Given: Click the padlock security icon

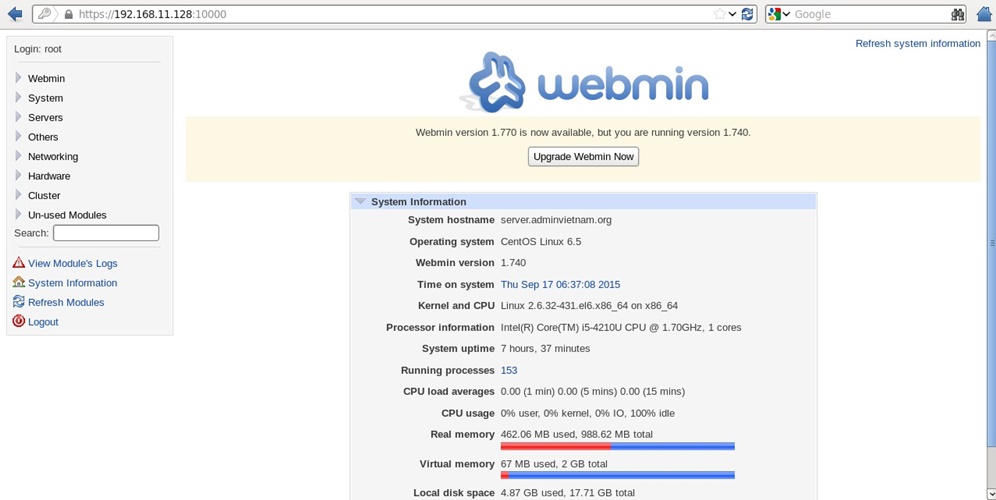Looking at the screenshot, I should tap(69, 14).
